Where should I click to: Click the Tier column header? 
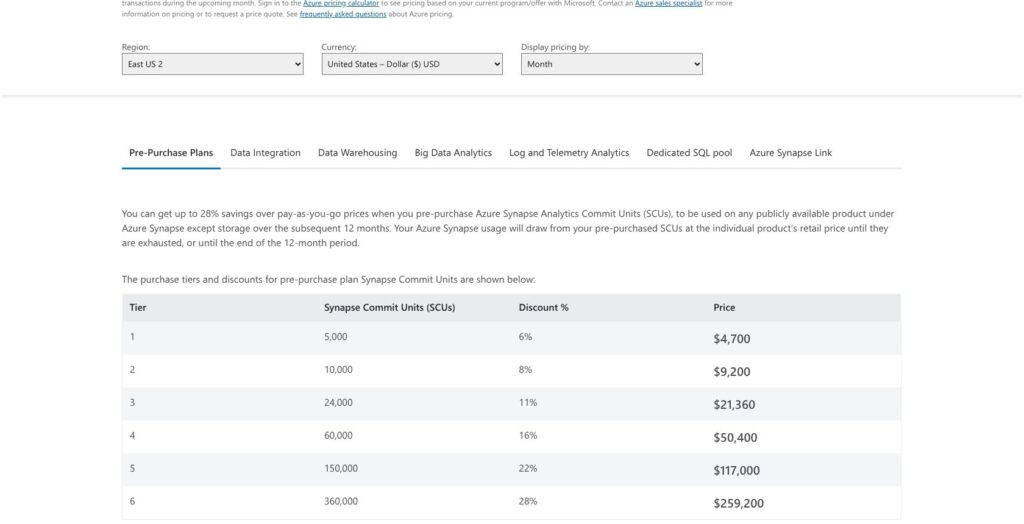(138, 308)
